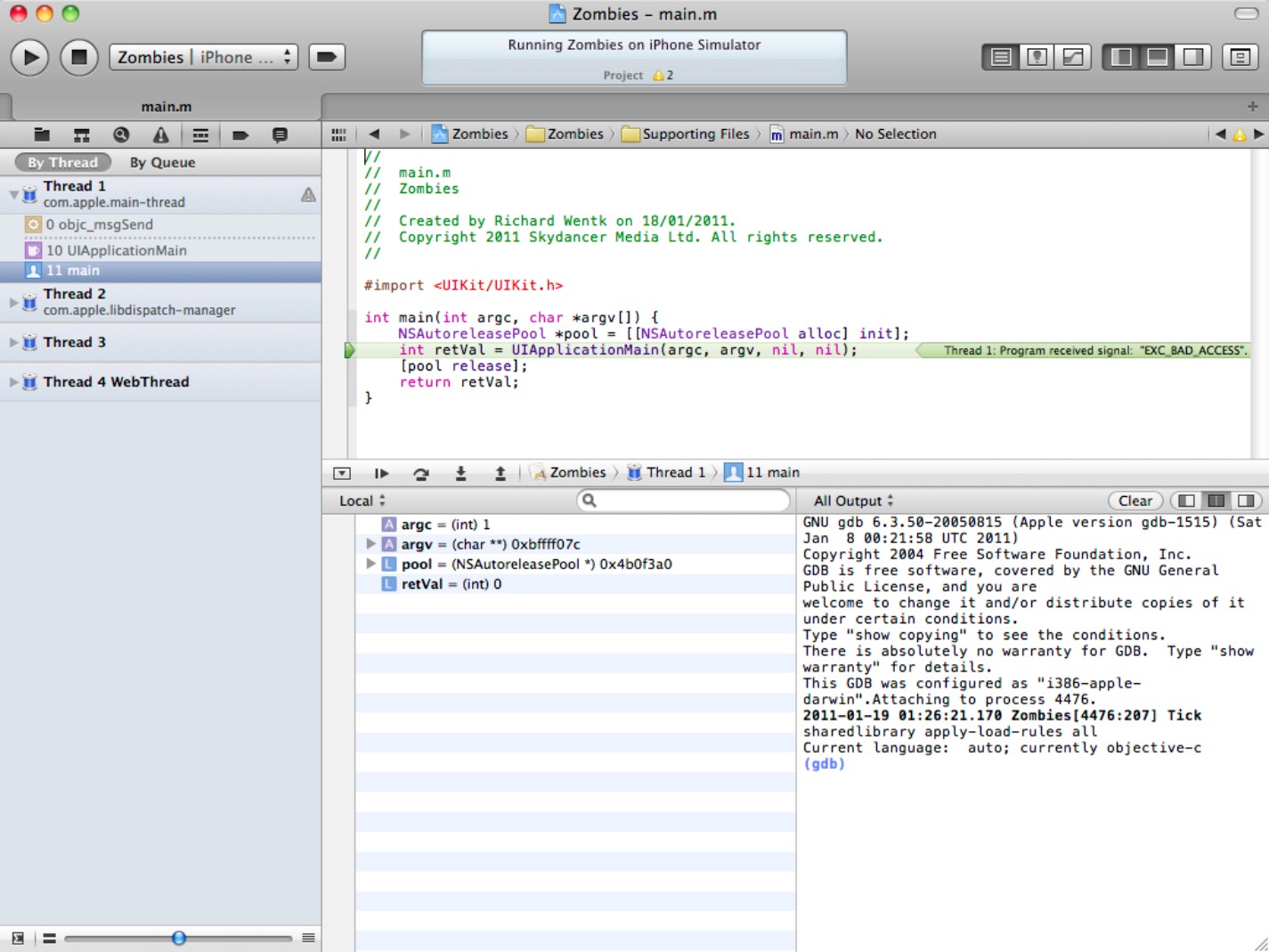Screen dimensions: 1269x952
Task: Switch to By Queue view
Action: point(162,162)
